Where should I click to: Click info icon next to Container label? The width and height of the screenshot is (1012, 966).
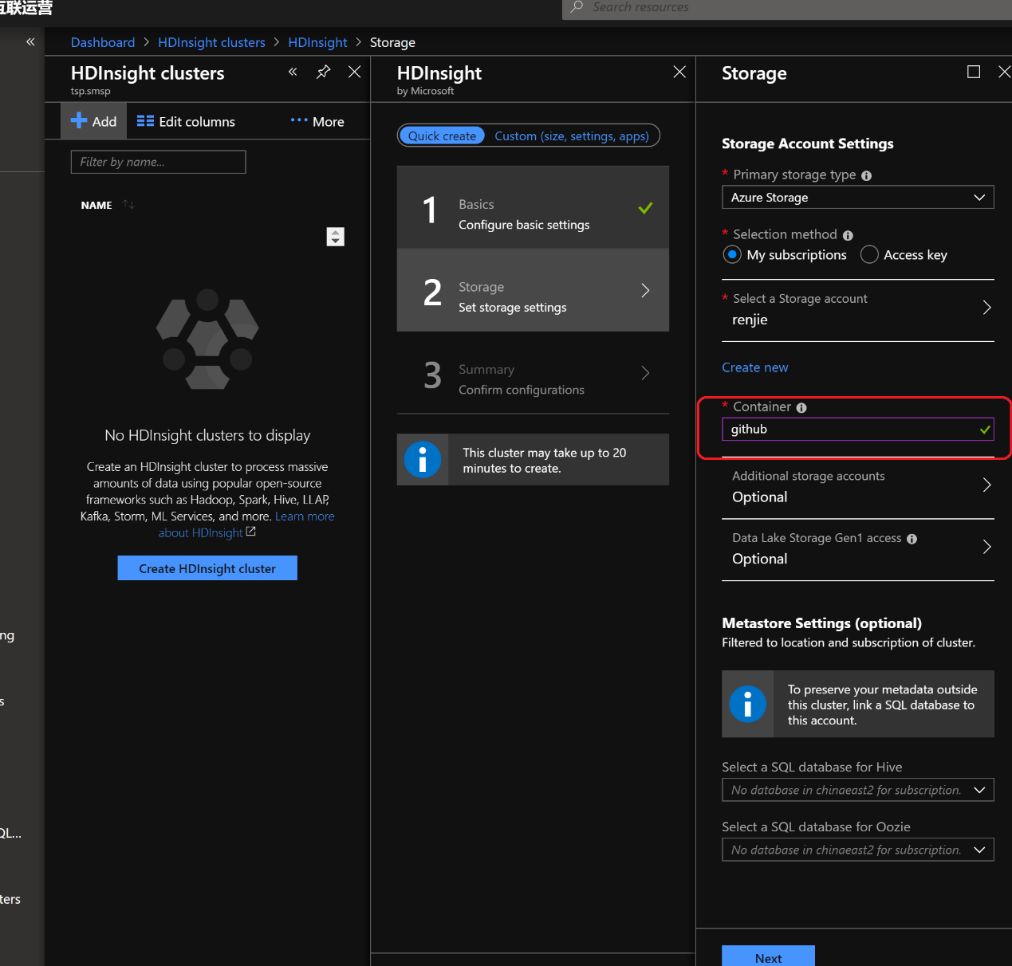coord(801,408)
